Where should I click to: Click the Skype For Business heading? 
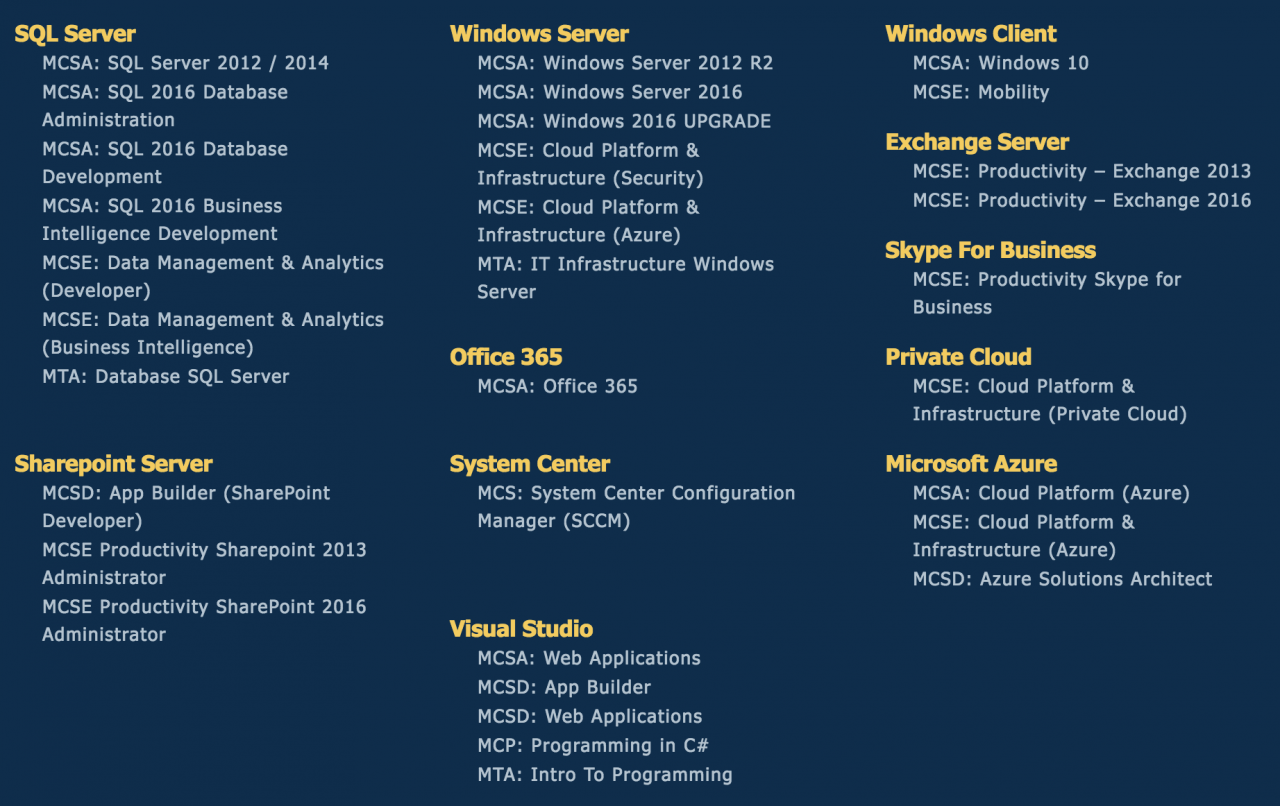pos(991,250)
